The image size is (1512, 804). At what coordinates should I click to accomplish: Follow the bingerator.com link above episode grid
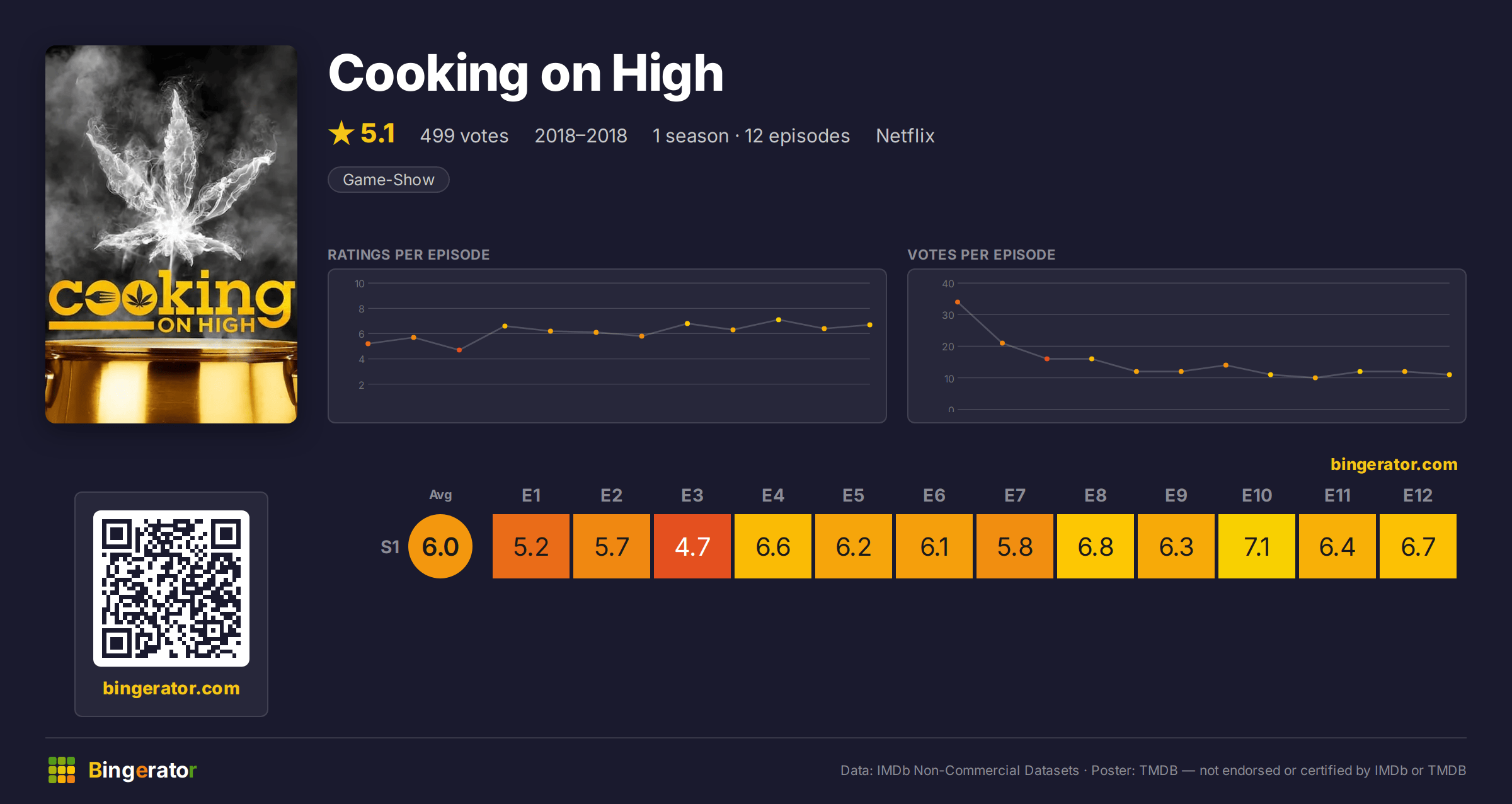coord(1394,464)
